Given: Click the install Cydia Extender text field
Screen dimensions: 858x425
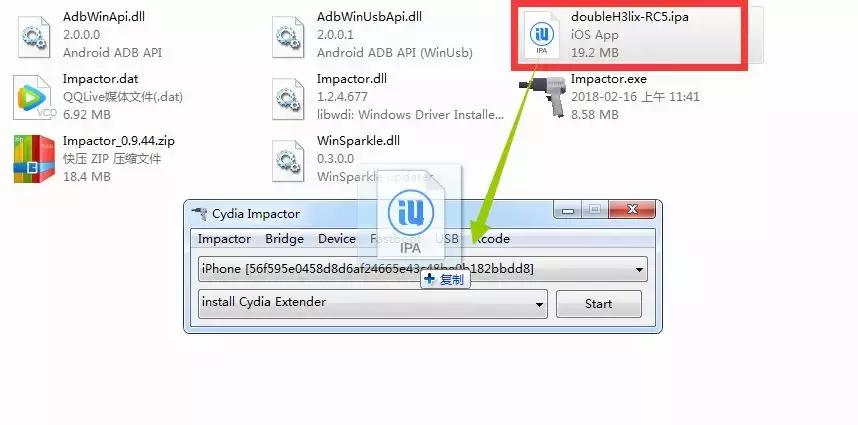Looking at the screenshot, I should tap(373, 304).
